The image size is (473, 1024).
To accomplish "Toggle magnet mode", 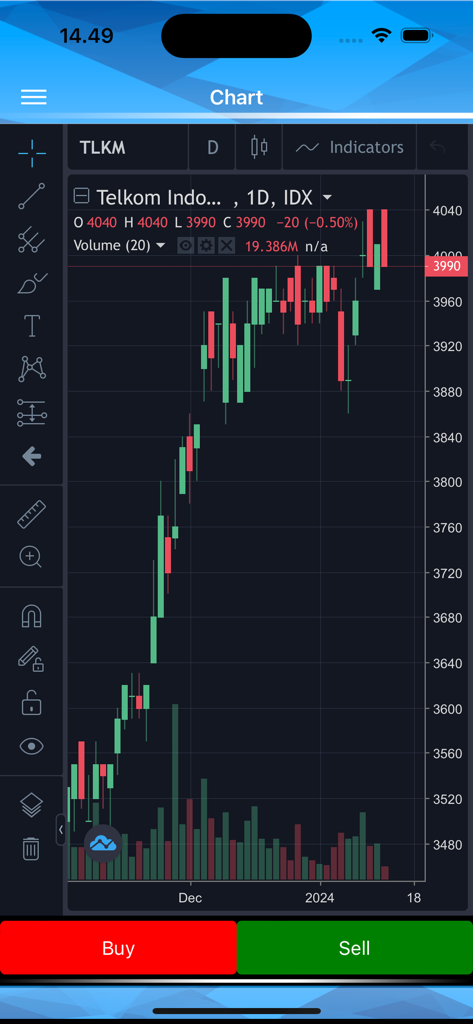I will [x=32, y=616].
